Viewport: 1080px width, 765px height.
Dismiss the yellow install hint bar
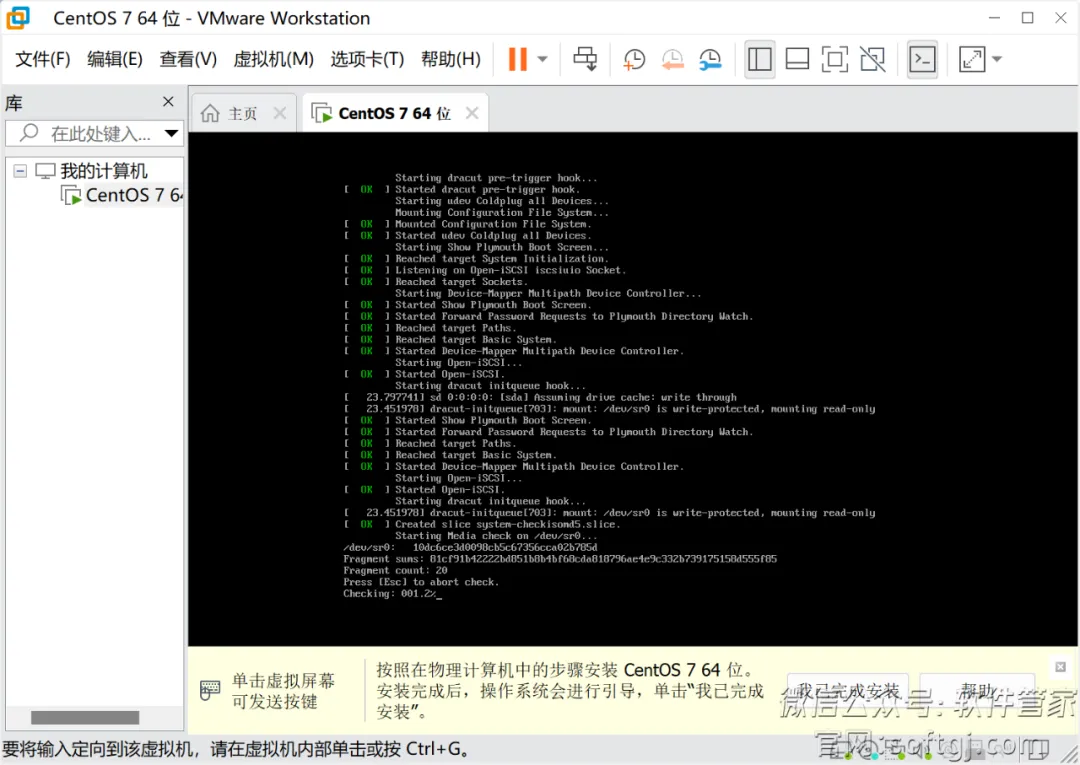pos(1060,667)
